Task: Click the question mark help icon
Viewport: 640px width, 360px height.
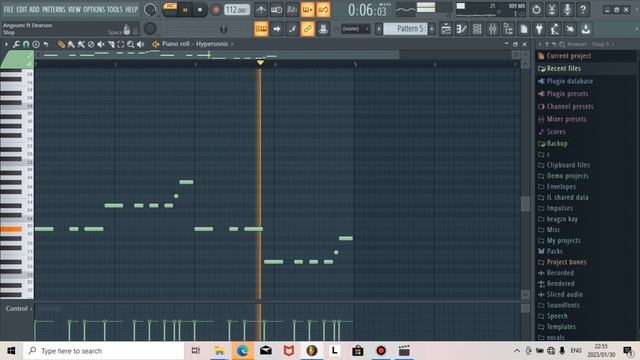Action: point(583,9)
